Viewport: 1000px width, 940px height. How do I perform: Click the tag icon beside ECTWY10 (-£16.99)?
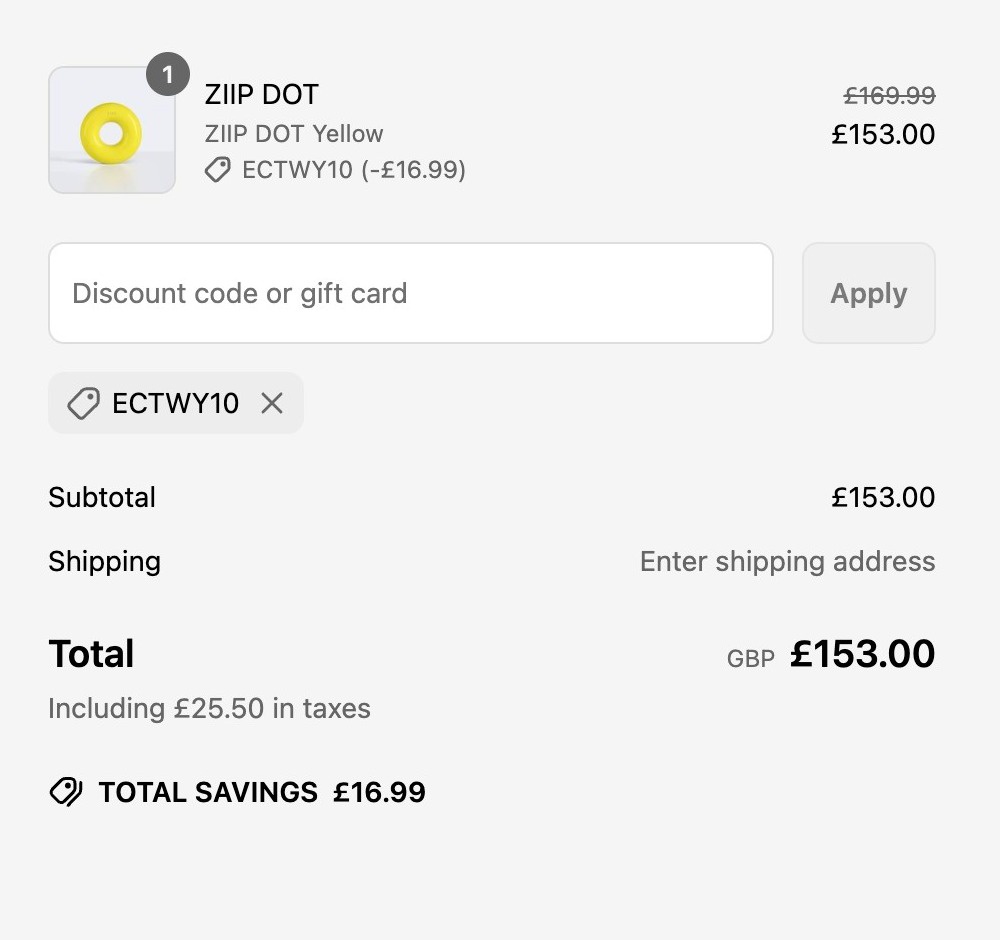coord(217,170)
